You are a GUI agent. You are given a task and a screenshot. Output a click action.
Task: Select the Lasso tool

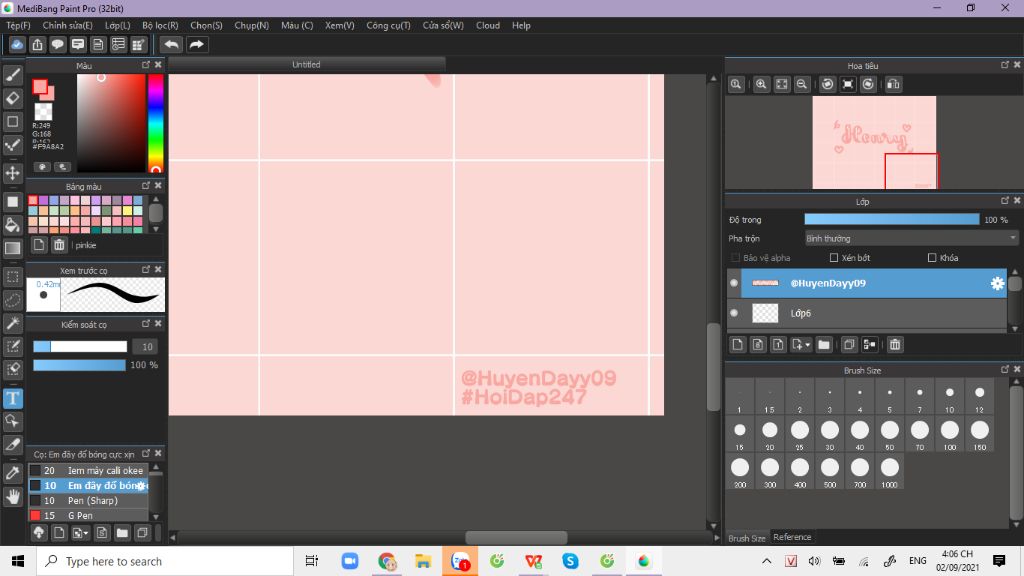point(12,300)
